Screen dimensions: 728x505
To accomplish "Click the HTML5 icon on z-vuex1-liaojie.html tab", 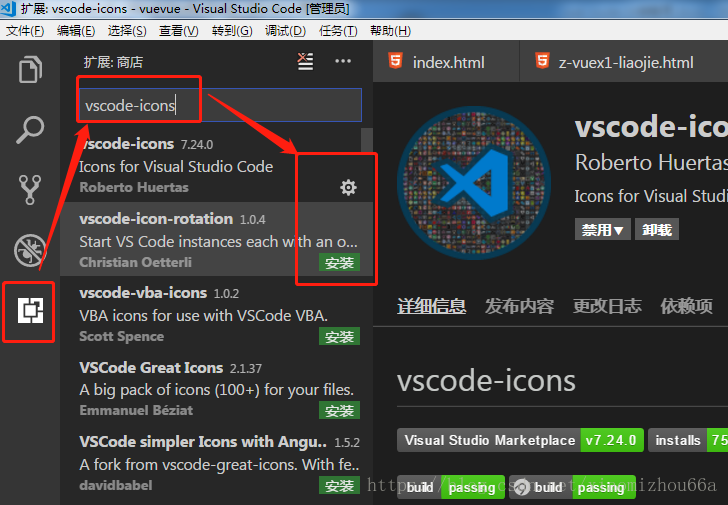I will pyautogui.click(x=542, y=61).
